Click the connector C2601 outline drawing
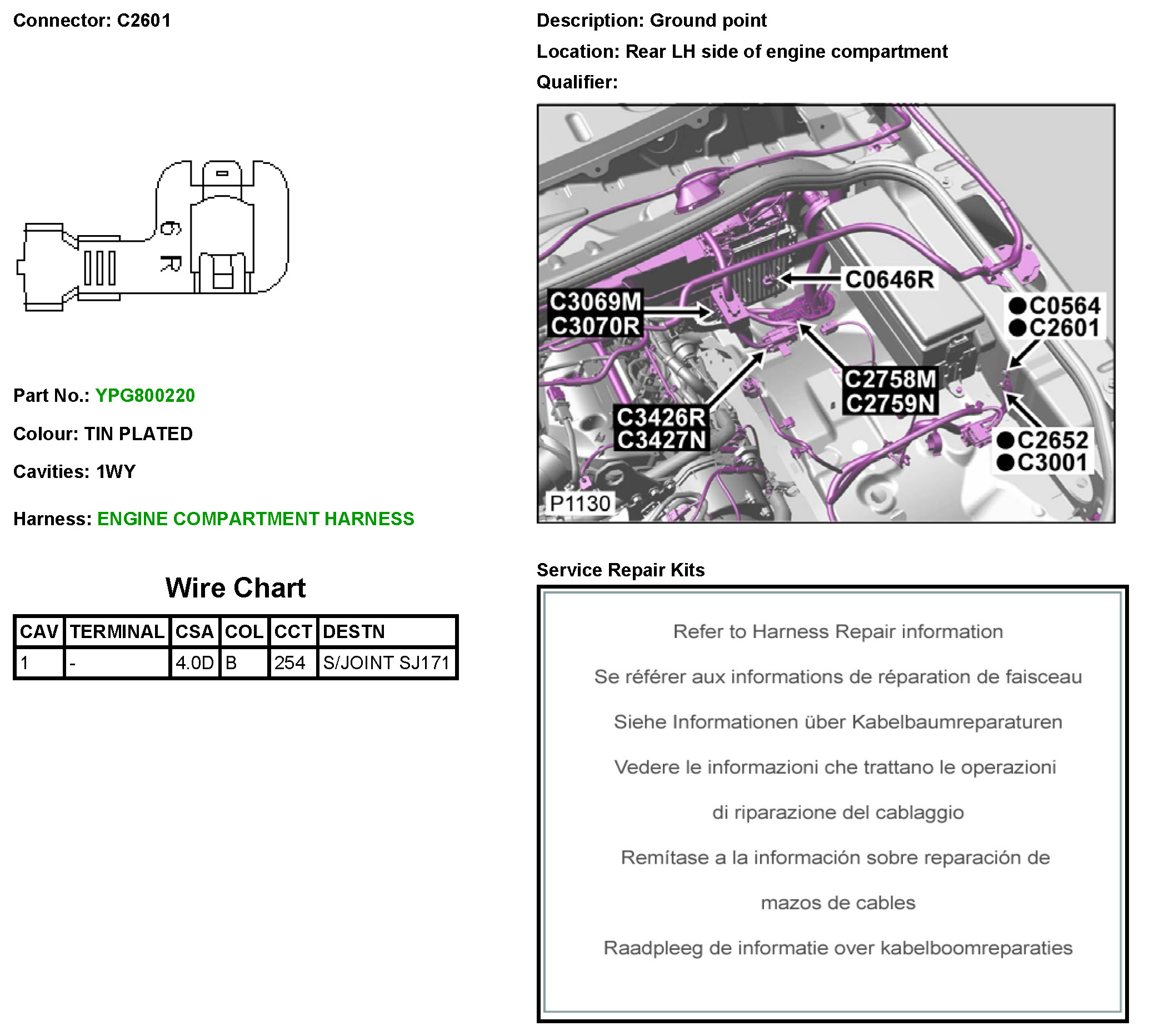Screen dimensions: 1149x1036 154,236
